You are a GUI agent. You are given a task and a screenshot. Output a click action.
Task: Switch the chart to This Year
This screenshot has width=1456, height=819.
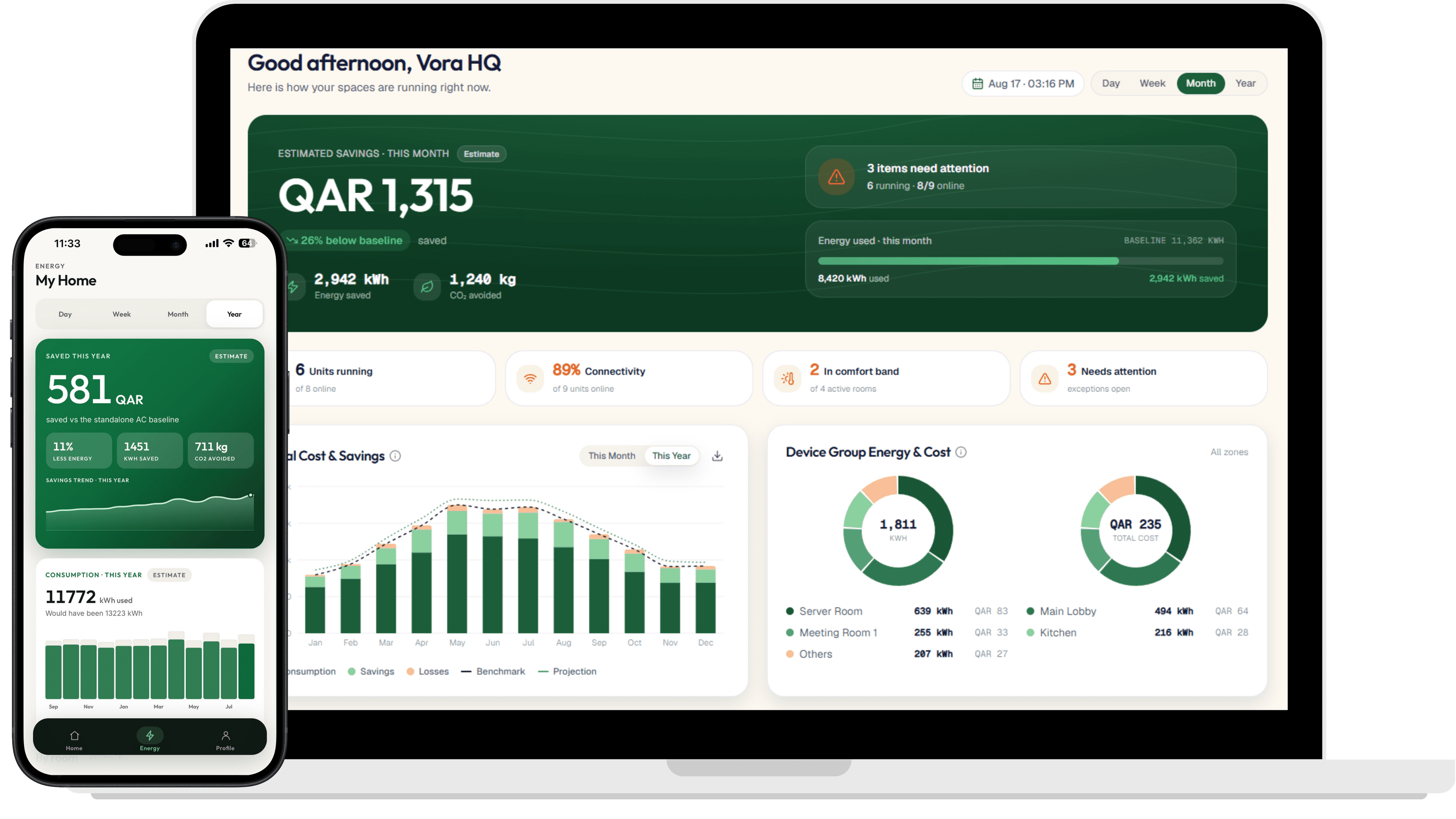point(671,455)
